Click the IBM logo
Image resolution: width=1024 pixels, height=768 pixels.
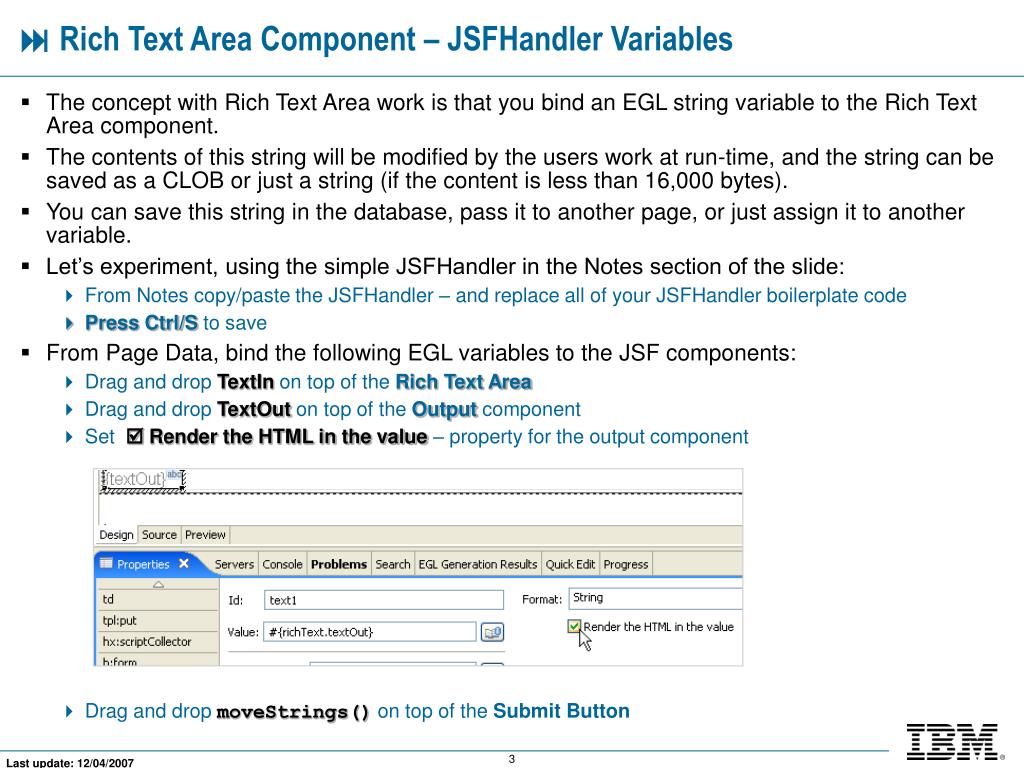[953, 742]
